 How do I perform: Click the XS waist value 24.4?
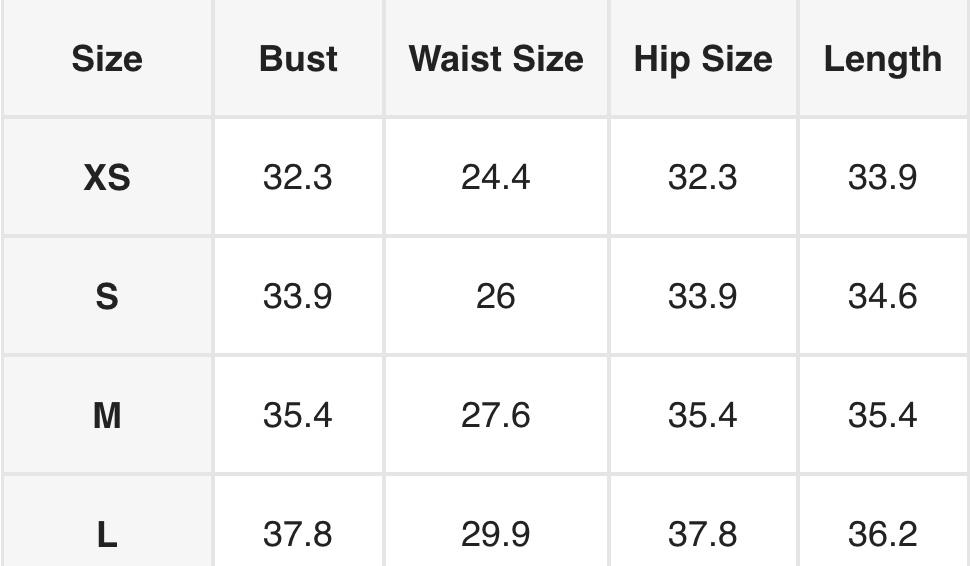(x=496, y=178)
